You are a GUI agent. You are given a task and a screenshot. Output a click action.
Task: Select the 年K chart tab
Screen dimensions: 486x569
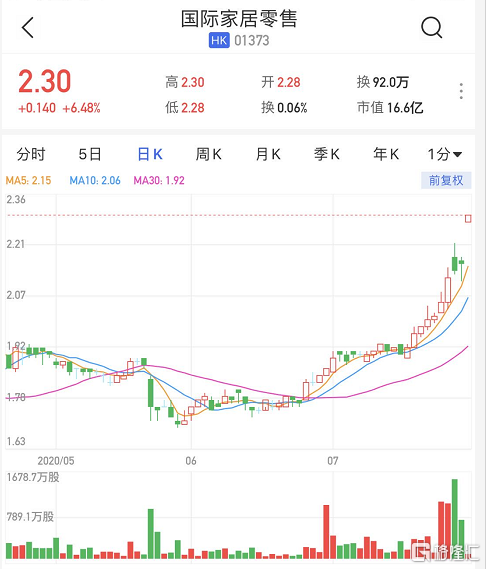pos(386,154)
